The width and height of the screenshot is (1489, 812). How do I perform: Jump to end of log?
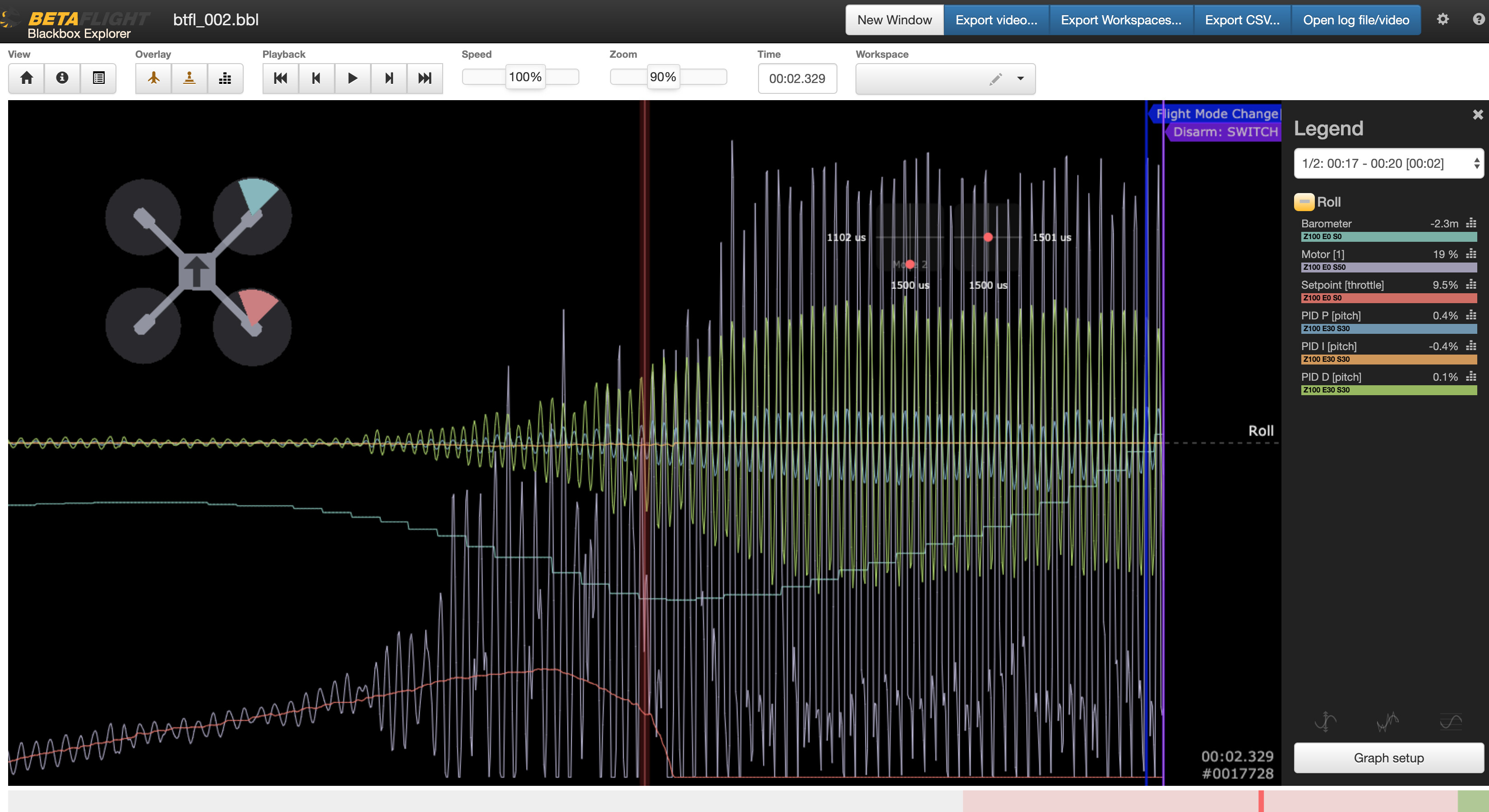425,78
